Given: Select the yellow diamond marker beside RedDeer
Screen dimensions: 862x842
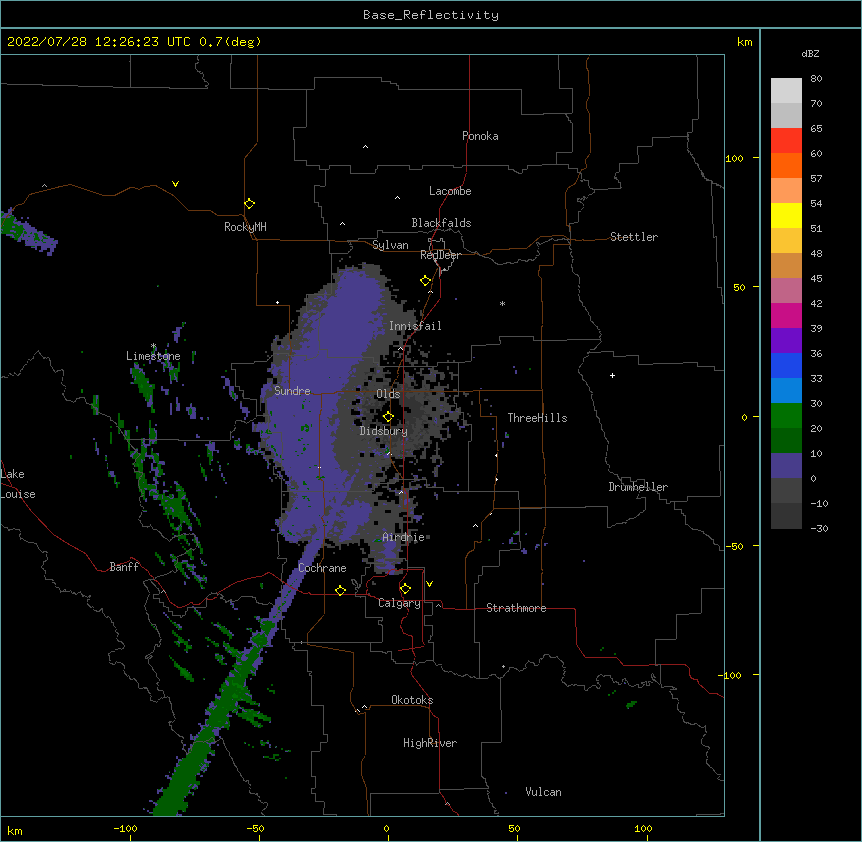Looking at the screenshot, I should pos(426,281).
